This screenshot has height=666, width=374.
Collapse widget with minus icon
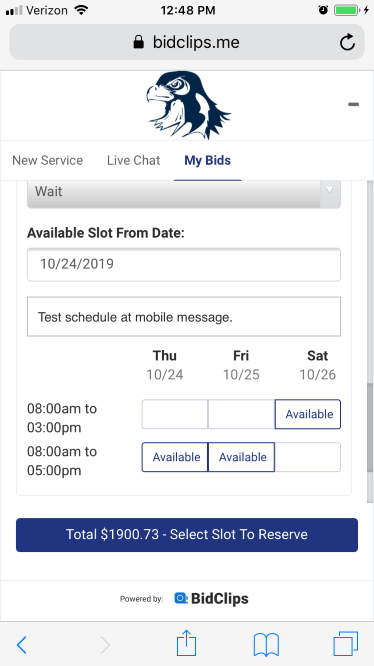(354, 104)
